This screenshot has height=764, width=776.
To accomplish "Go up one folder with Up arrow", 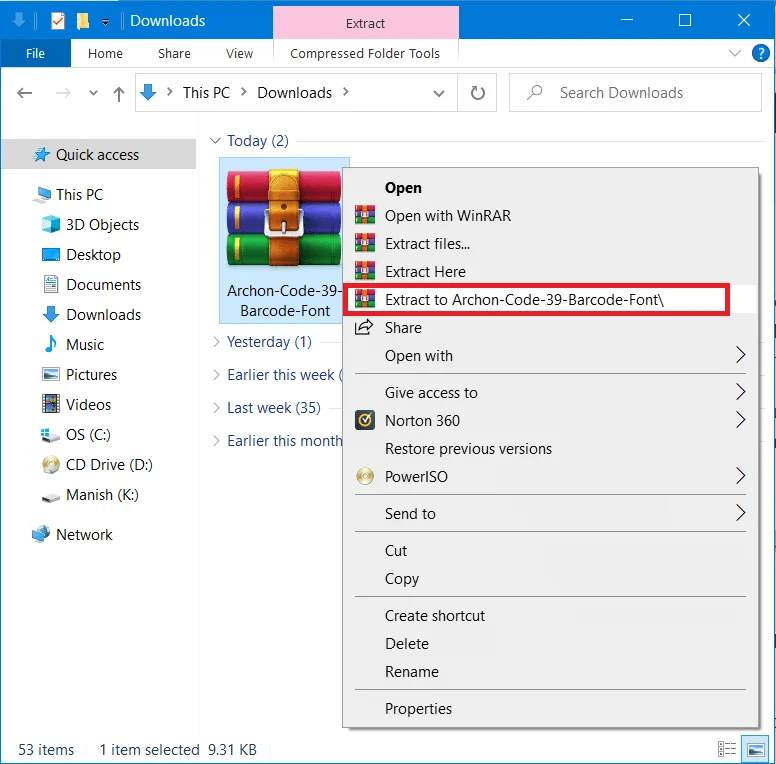I will tap(118, 93).
